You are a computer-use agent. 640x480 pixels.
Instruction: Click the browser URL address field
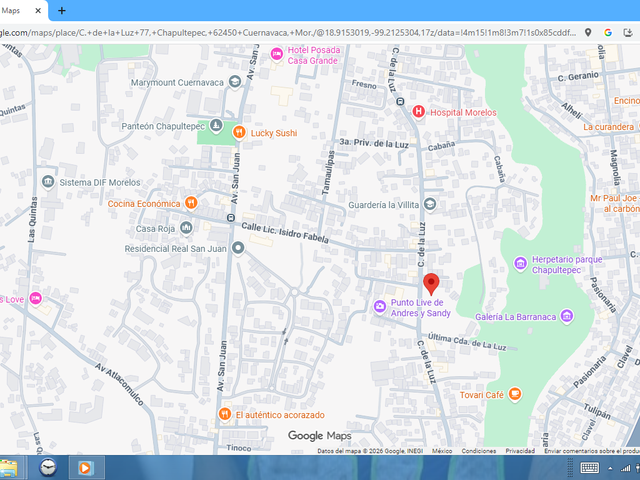pos(290,33)
